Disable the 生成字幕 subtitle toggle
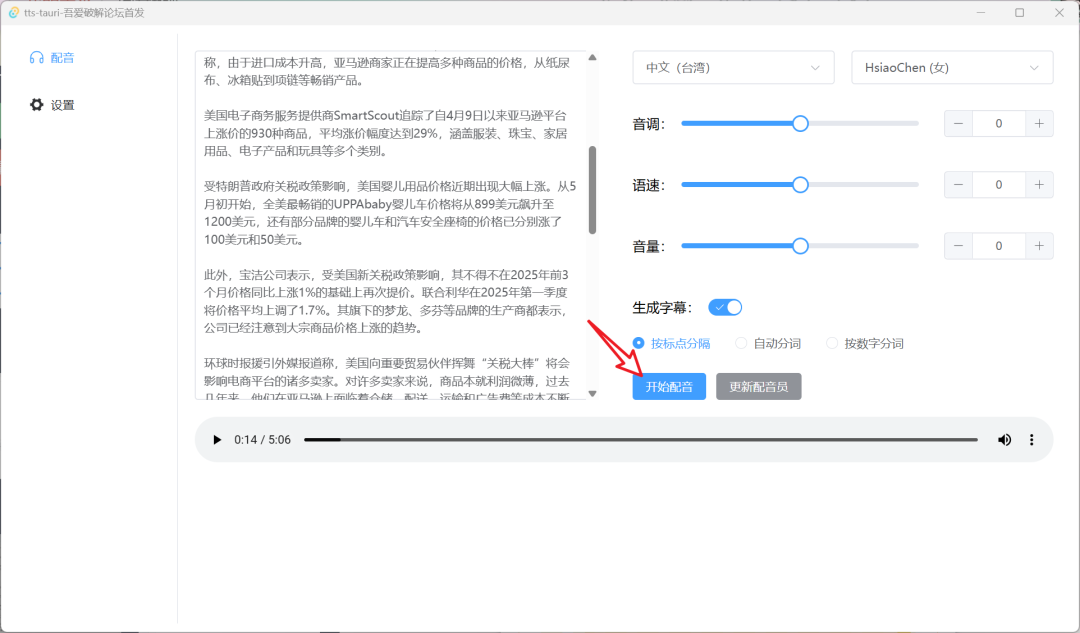Viewport: 1080px width, 633px height. pos(724,307)
